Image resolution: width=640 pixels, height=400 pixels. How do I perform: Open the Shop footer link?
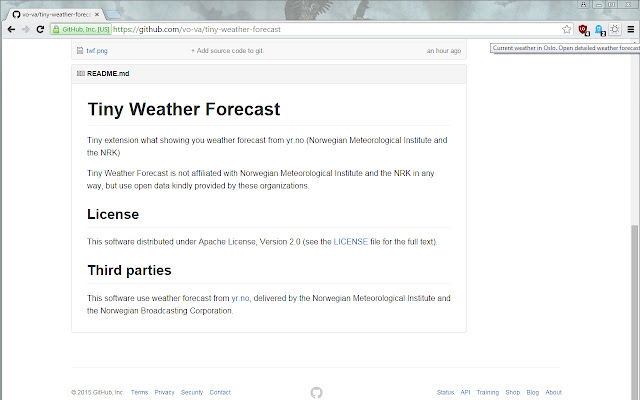click(513, 392)
